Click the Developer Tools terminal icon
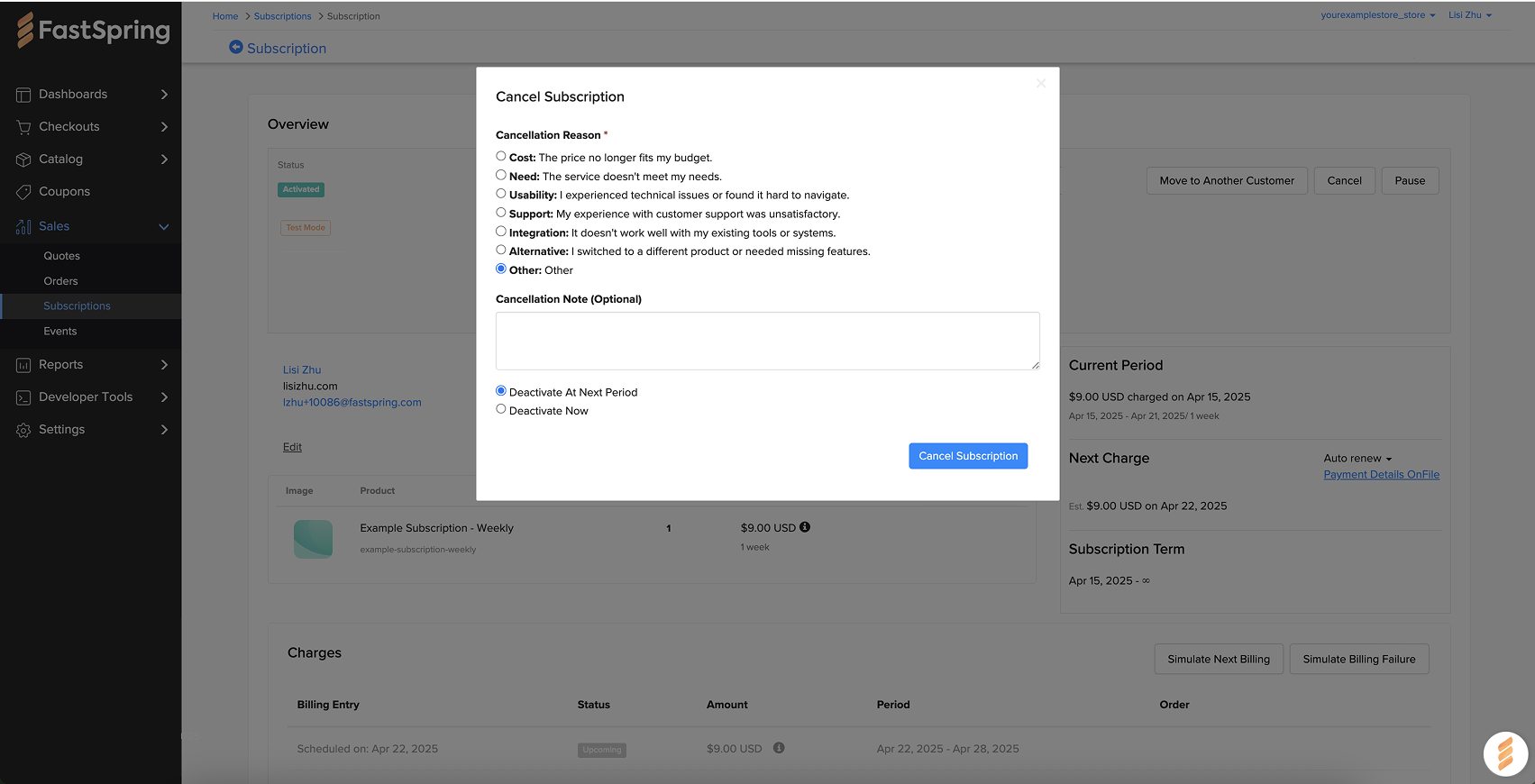The width and height of the screenshot is (1535, 784). [23, 397]
